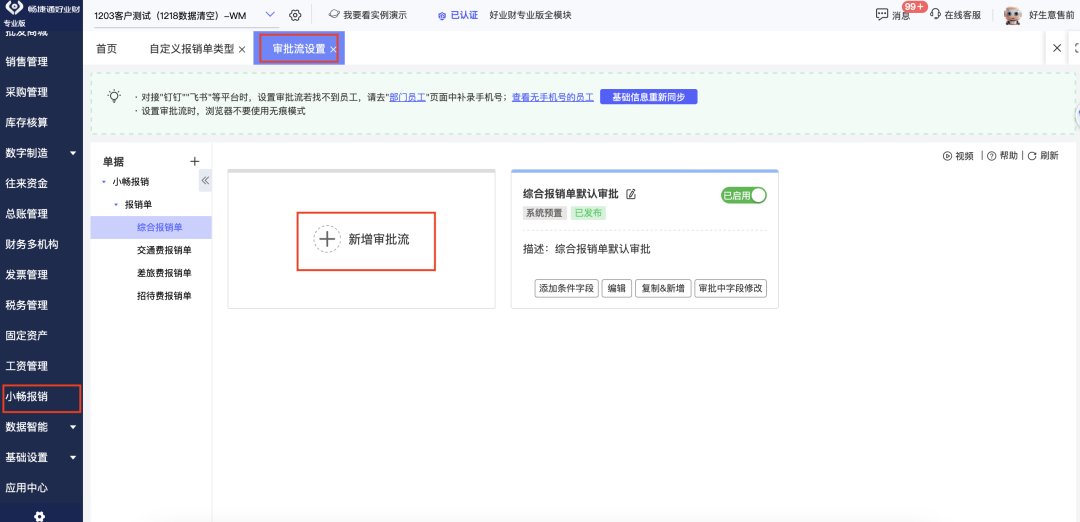
Task: Click the plus icon beside 单据
Action: (195, 161)
